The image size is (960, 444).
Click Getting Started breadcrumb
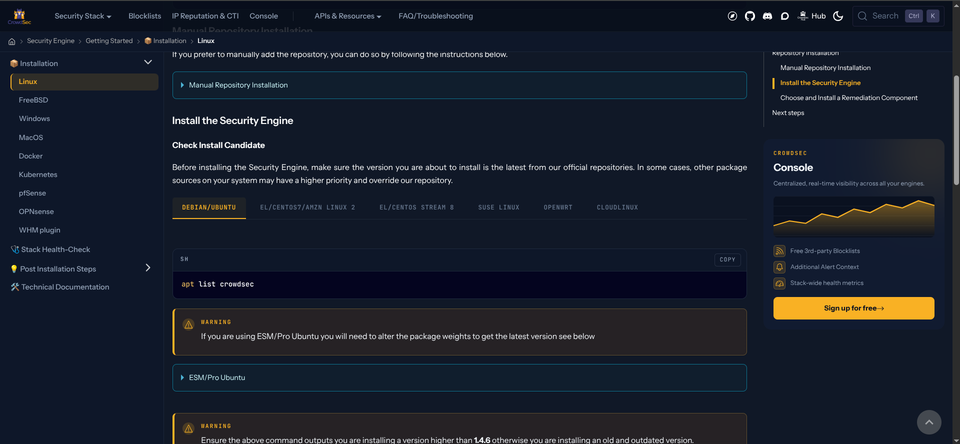109,41
